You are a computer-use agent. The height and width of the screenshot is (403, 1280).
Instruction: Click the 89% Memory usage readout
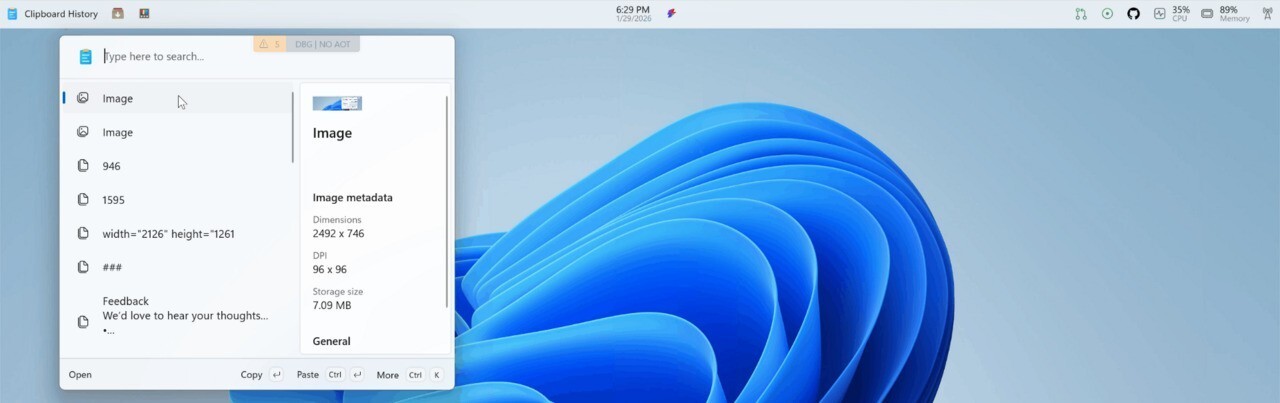tap(1234, 14)
